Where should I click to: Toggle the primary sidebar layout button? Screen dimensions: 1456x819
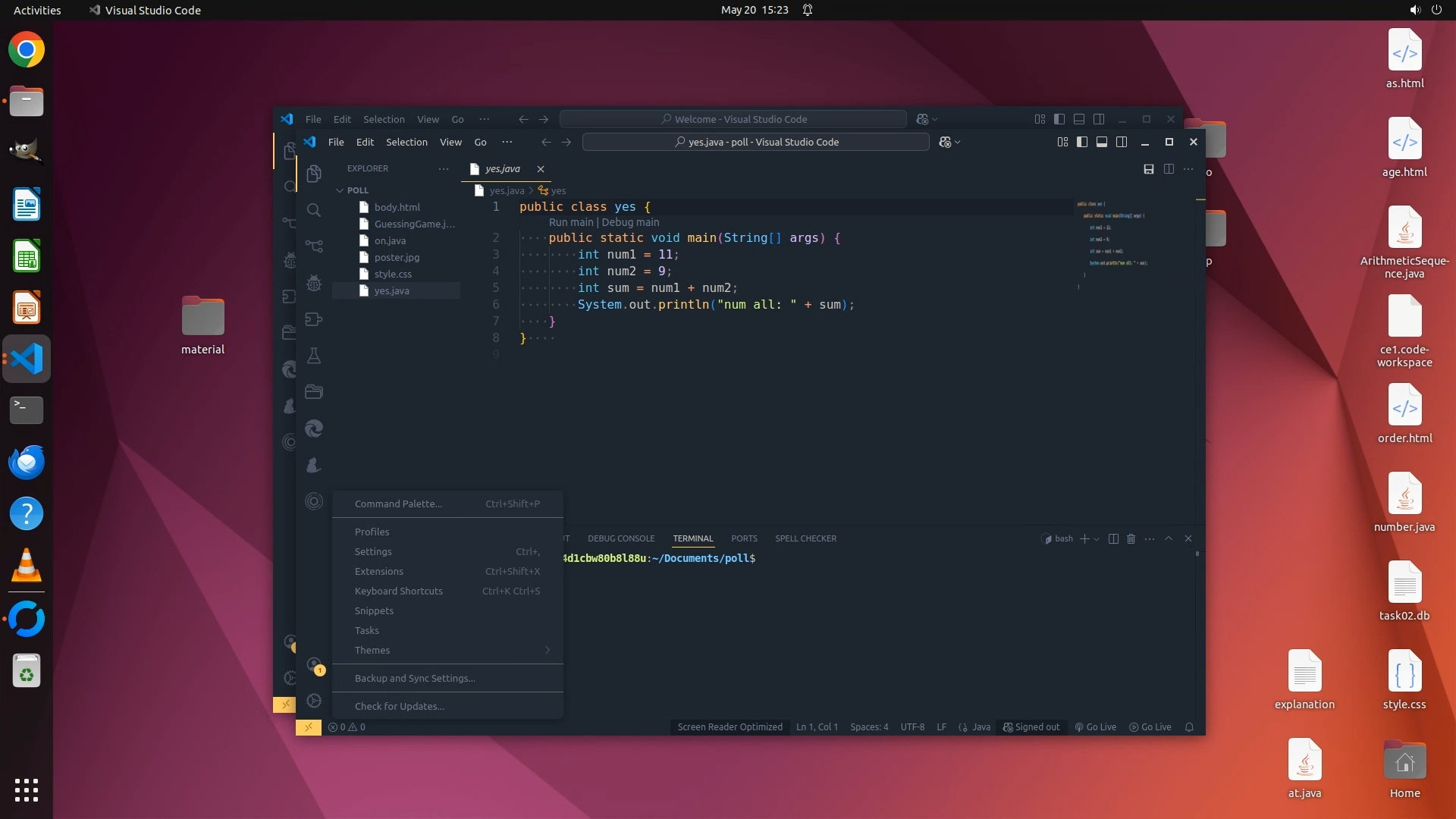click(x=1082, y=142)
